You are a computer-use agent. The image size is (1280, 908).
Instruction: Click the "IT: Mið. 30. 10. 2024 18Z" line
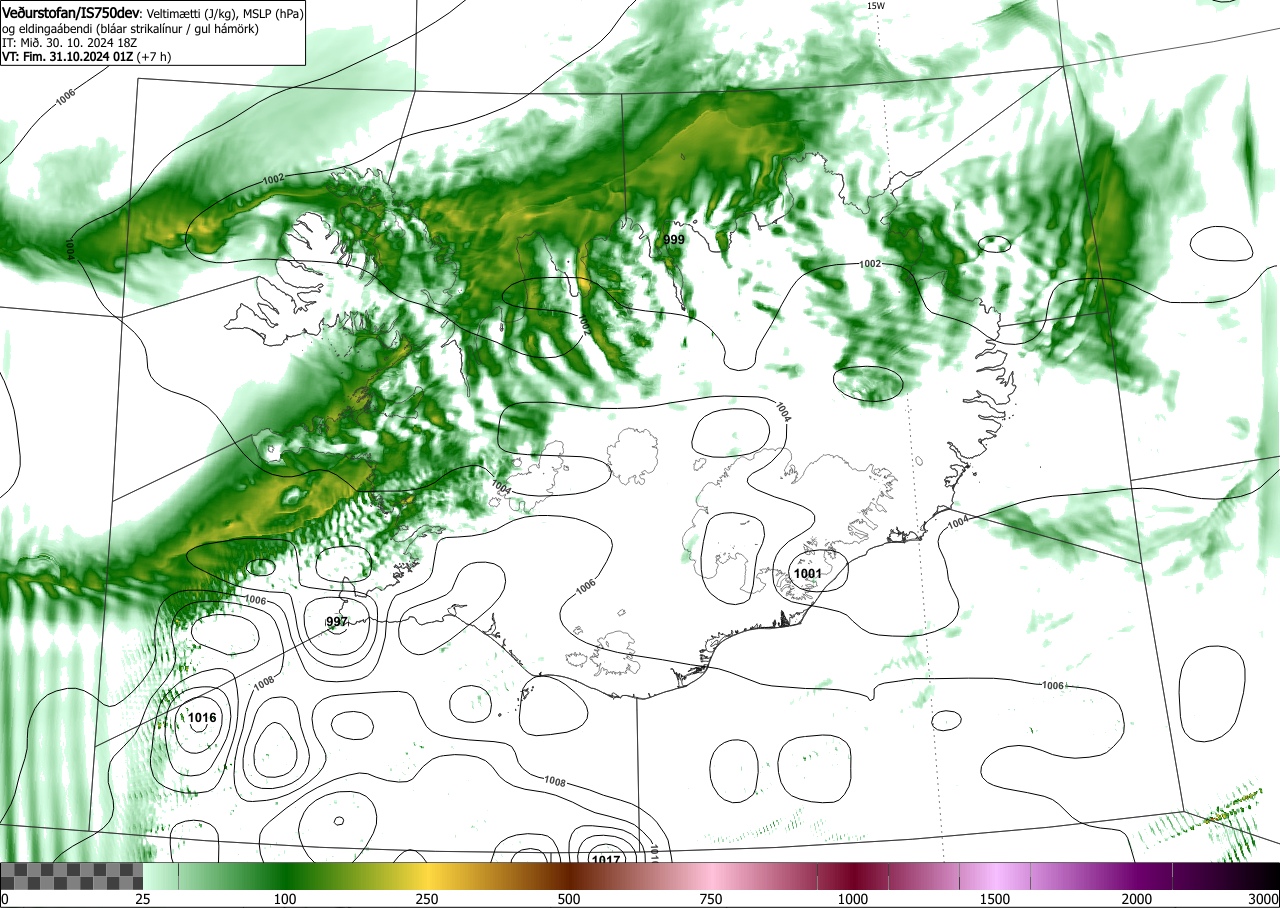coord(70,43)
